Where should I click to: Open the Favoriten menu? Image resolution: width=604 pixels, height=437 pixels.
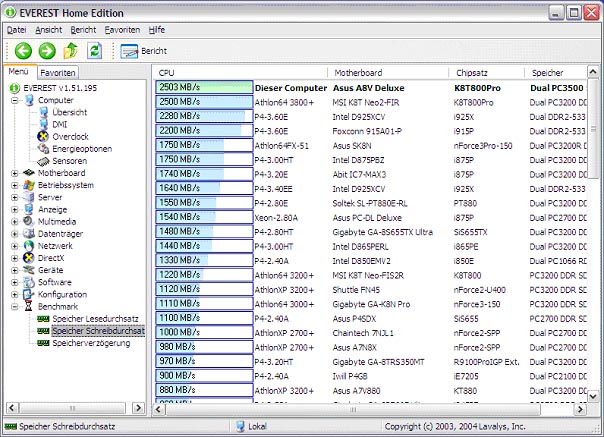(x=122, y=30)
